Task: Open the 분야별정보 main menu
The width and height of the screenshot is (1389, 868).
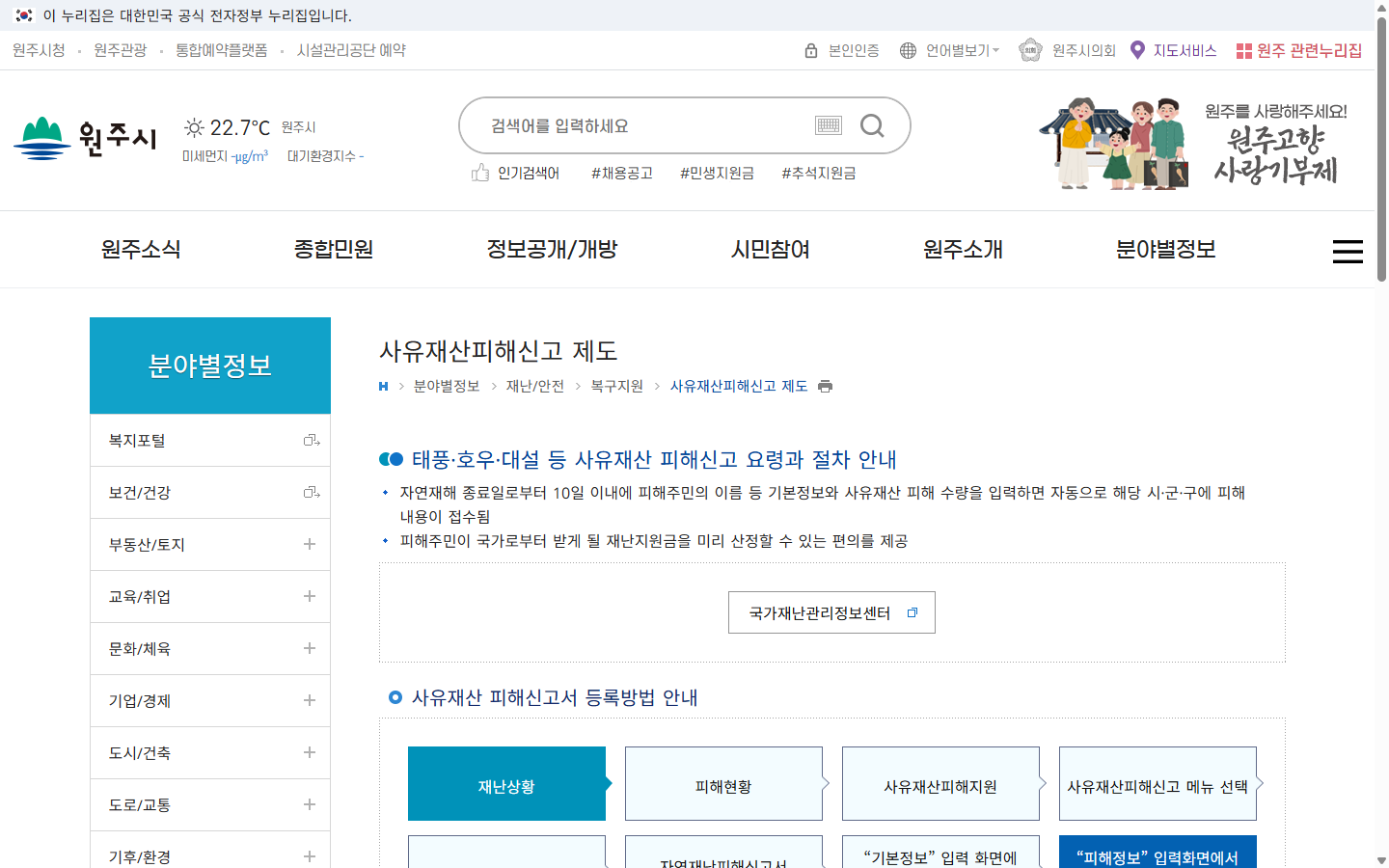Action: click(1165, 250)
